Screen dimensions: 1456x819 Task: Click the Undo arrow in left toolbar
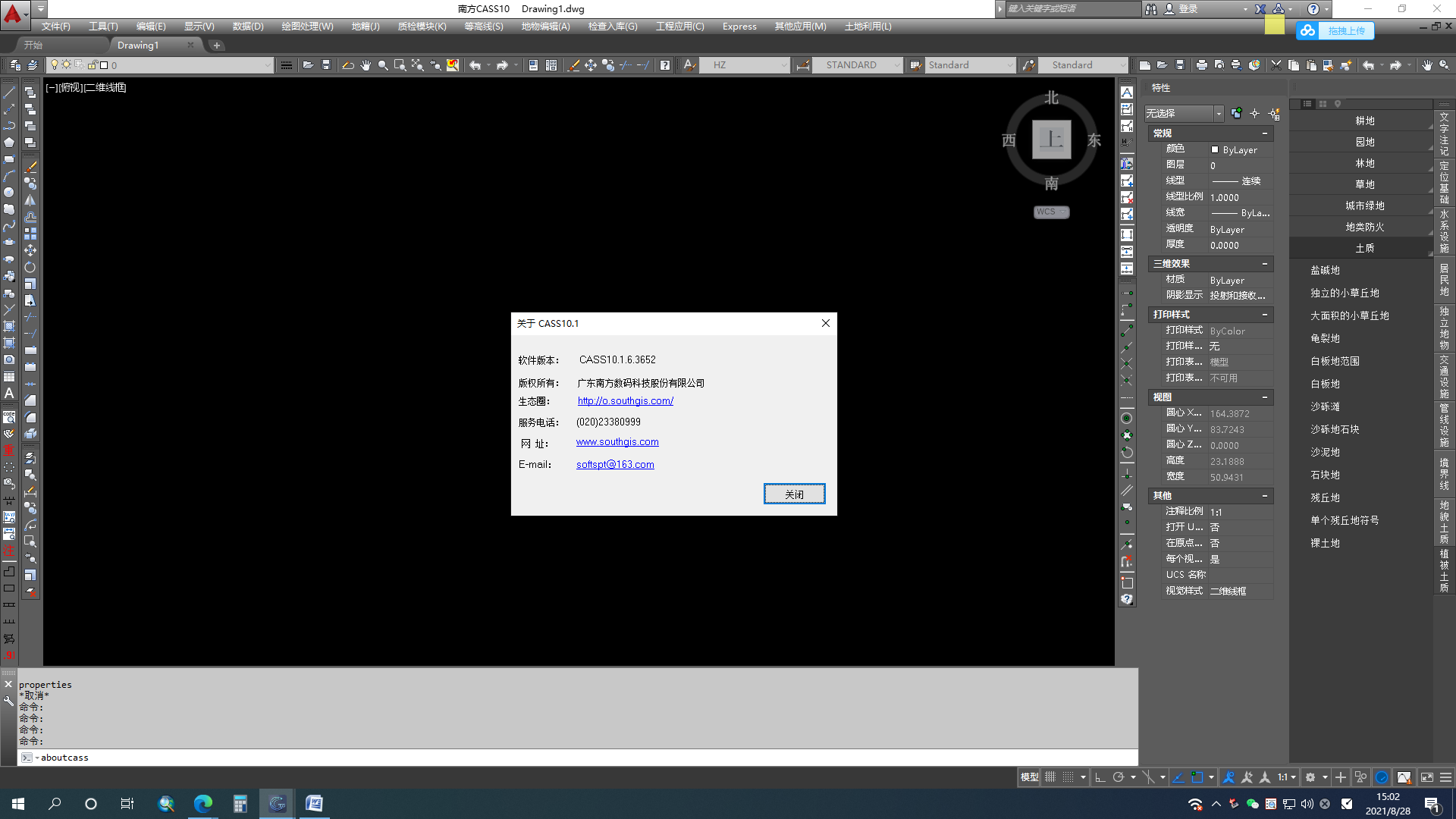(475, 65)
